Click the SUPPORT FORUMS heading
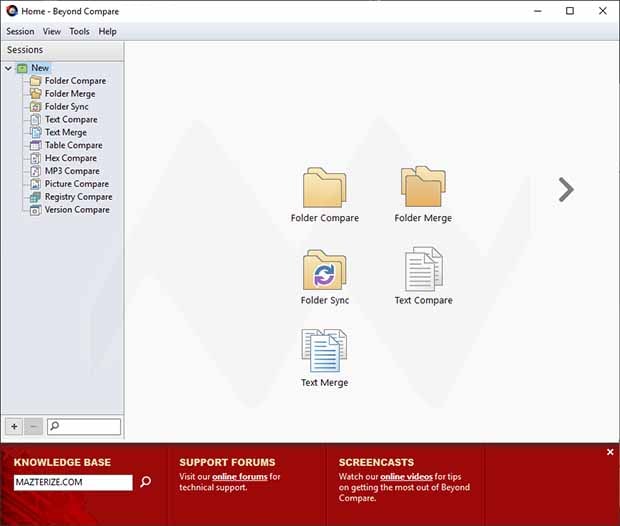This screenshot has width=620, height=526. coord(227,462)
